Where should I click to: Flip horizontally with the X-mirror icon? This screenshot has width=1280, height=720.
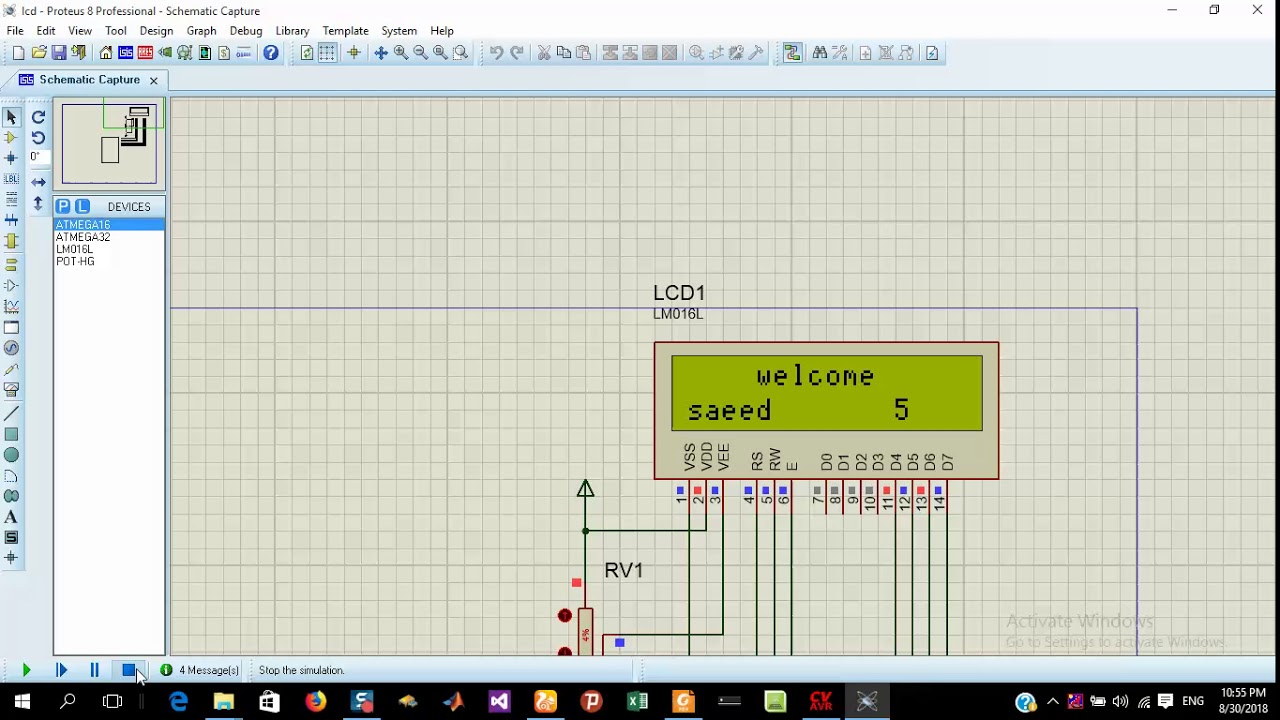click(x=38, y=182)
